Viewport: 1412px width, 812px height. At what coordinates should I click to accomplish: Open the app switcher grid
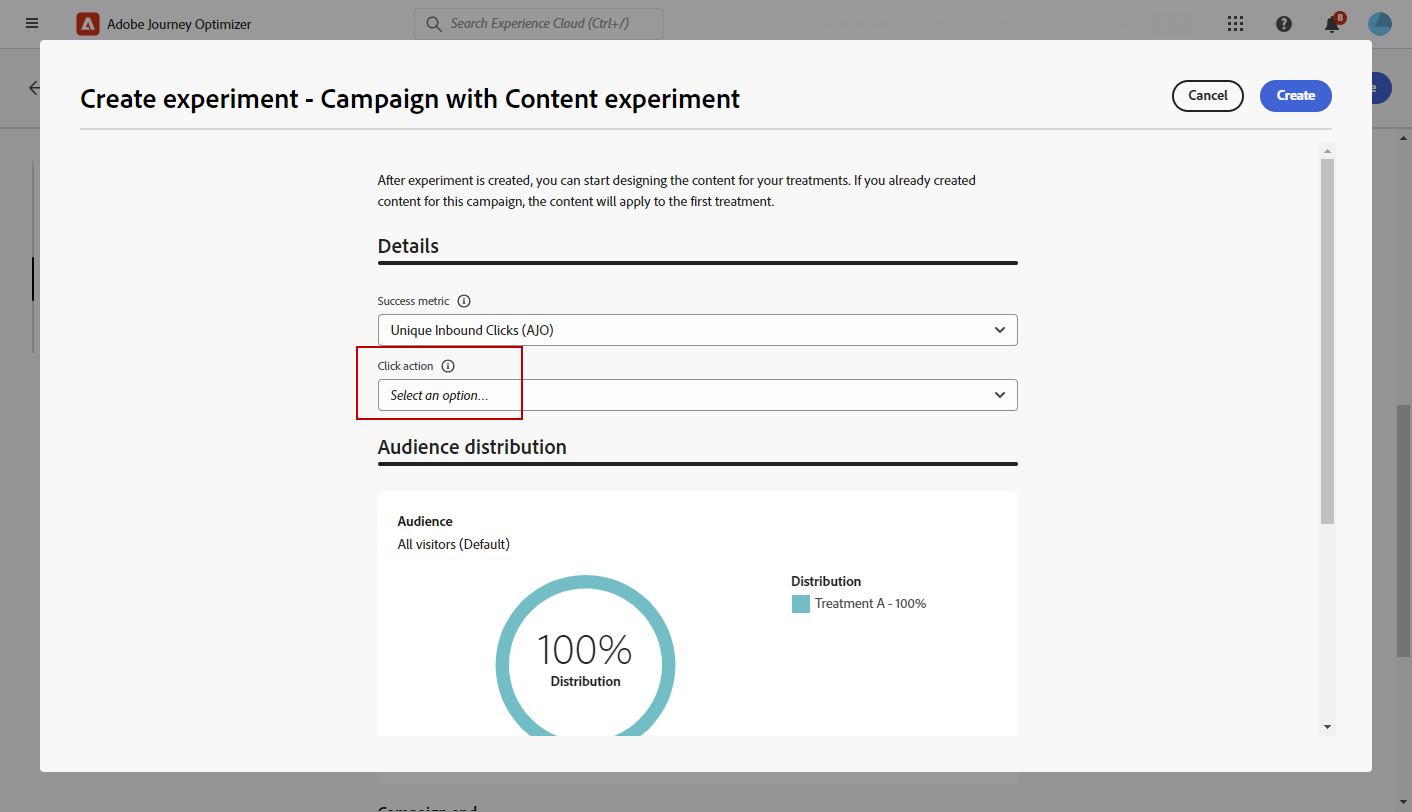click(1235, 24)
